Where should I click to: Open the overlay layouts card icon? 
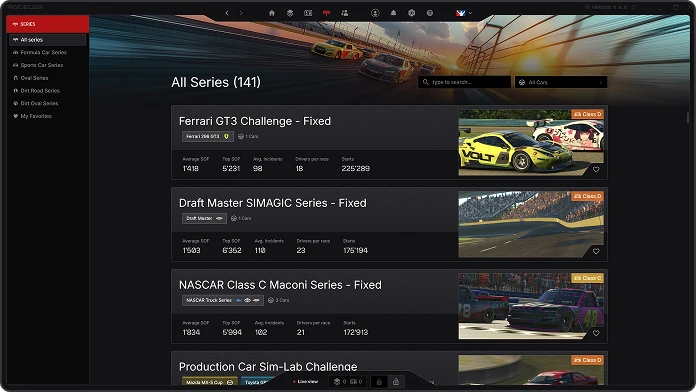coord(308,13)
